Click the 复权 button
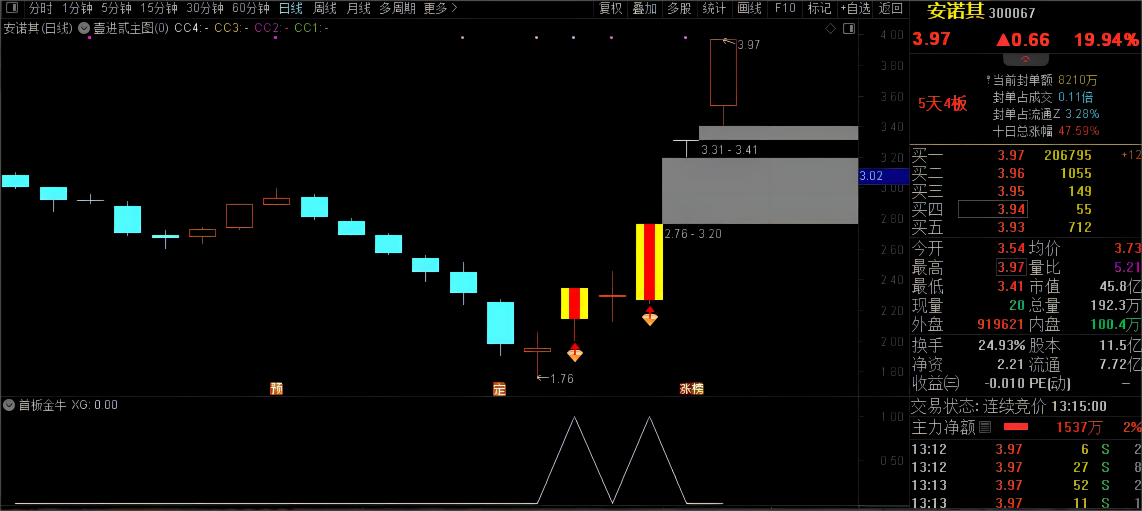Screen dimensions: 1142x511 [x=610, y=9]
